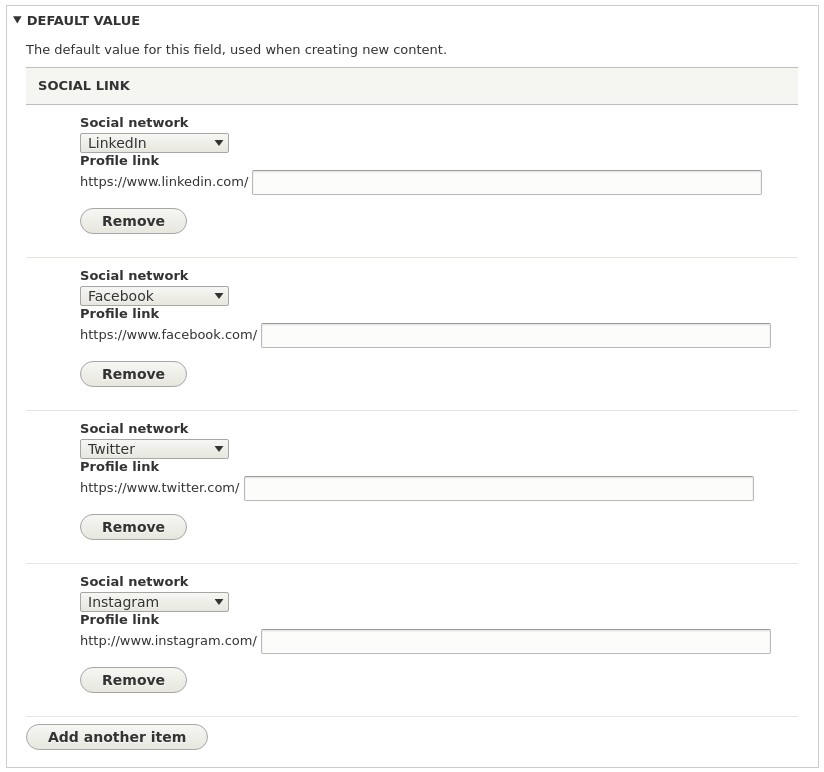This screenshot has width=824, height=772.
Task: Click the http://www.instagram.com/ prefix text
Action: pyautogui.click(x=168, y=641)
